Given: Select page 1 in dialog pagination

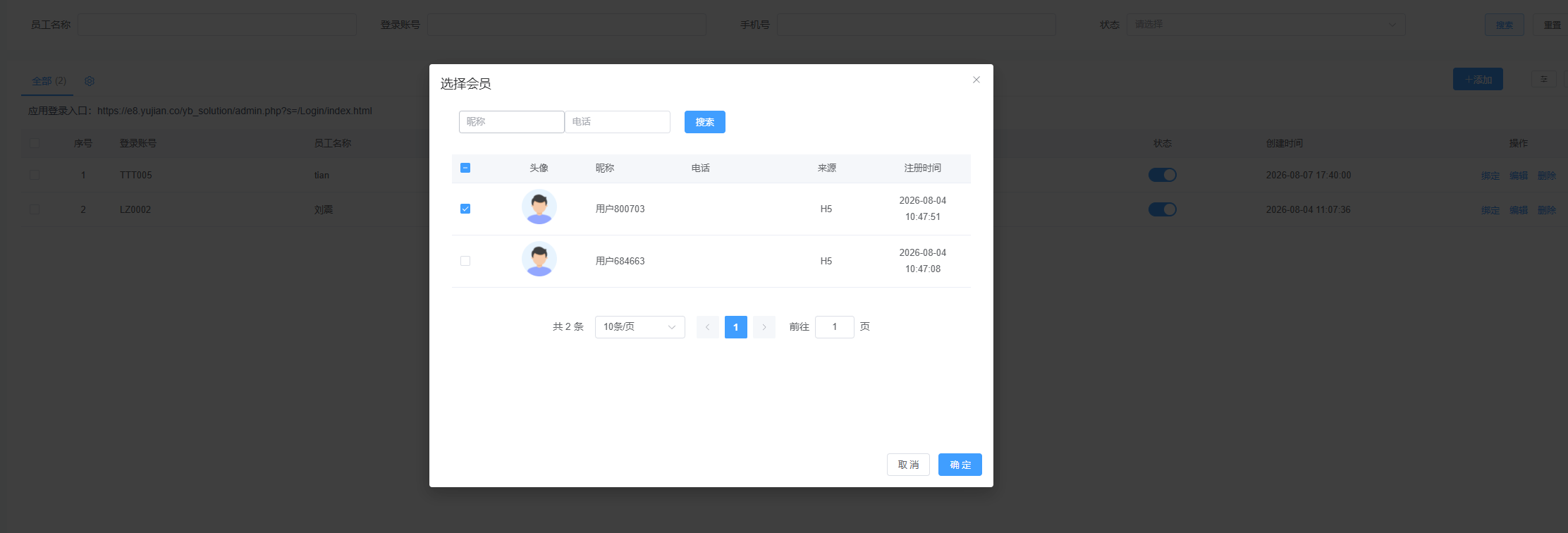Looking at the screenshot, I should point(736,327).
